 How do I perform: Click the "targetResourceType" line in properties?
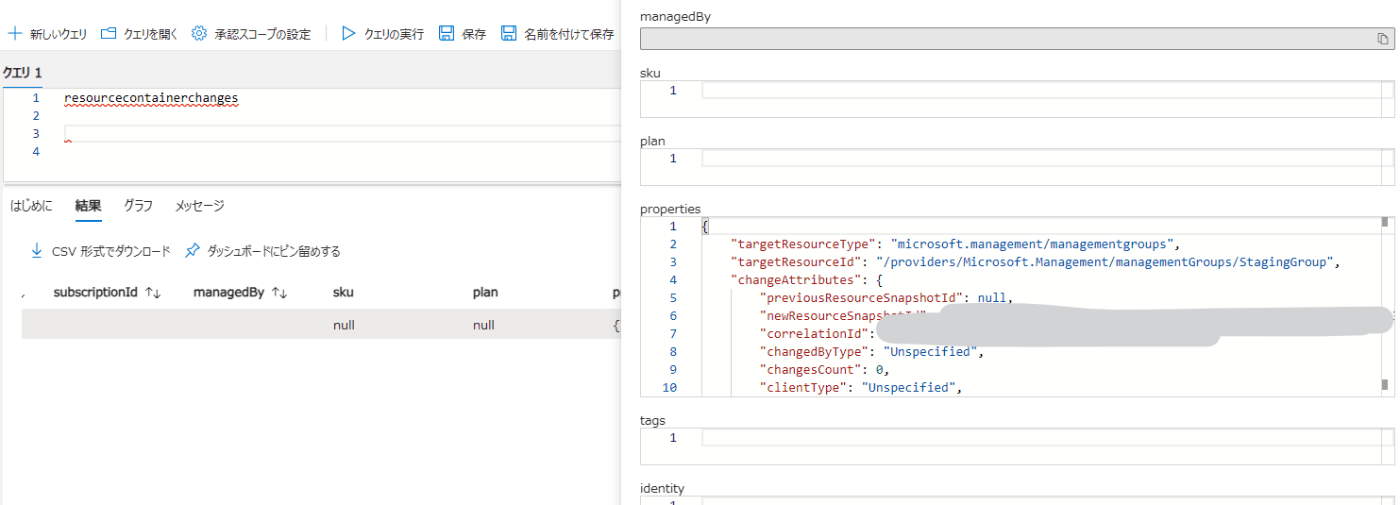point(955,244)
